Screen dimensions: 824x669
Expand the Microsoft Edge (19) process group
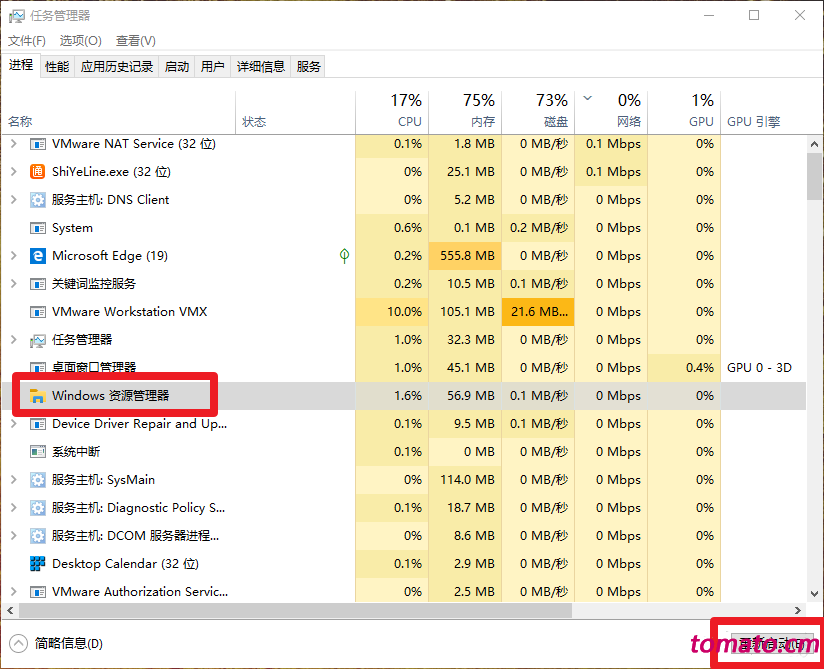14,255
